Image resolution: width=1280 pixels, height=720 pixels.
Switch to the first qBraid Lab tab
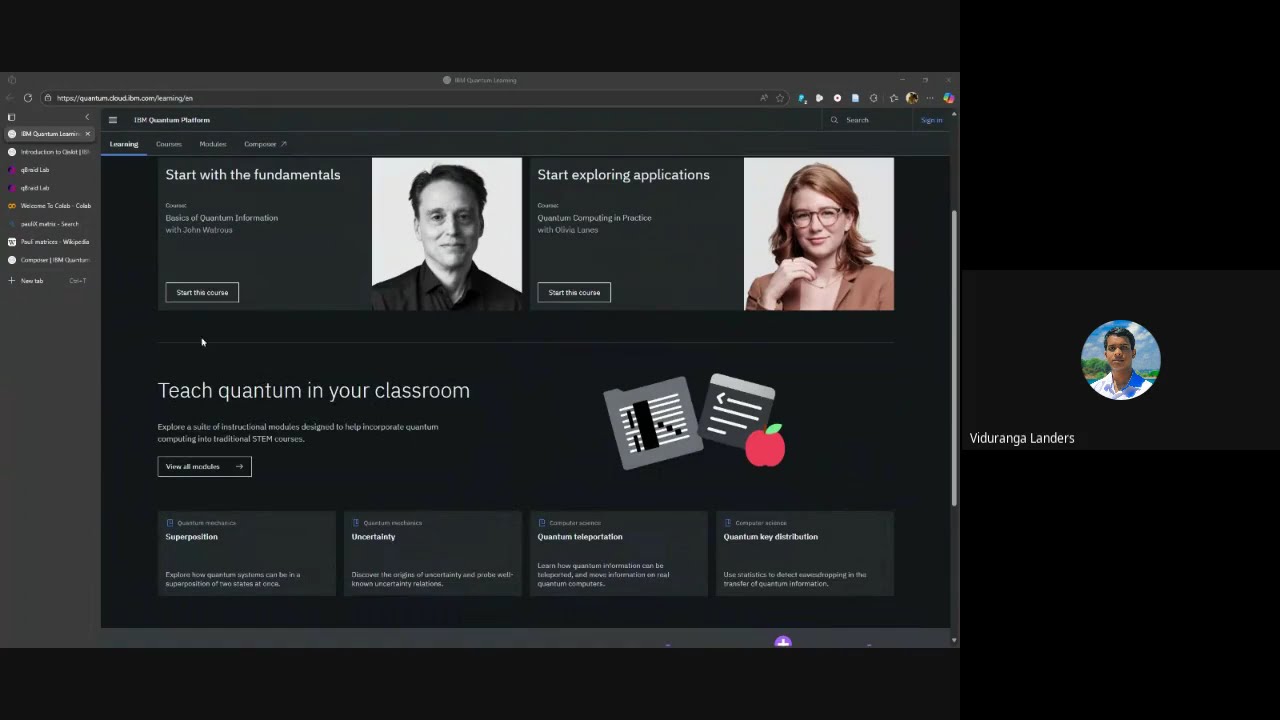pos(48,170)
